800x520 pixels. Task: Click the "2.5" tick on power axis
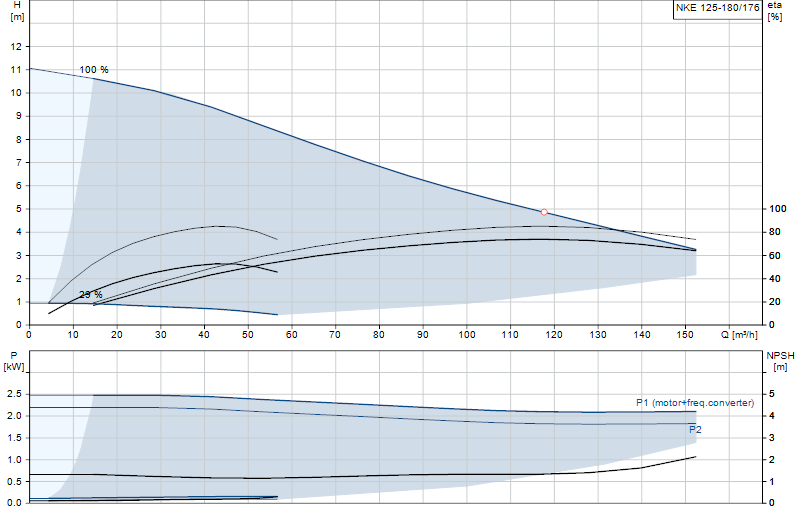coord(14,394)
